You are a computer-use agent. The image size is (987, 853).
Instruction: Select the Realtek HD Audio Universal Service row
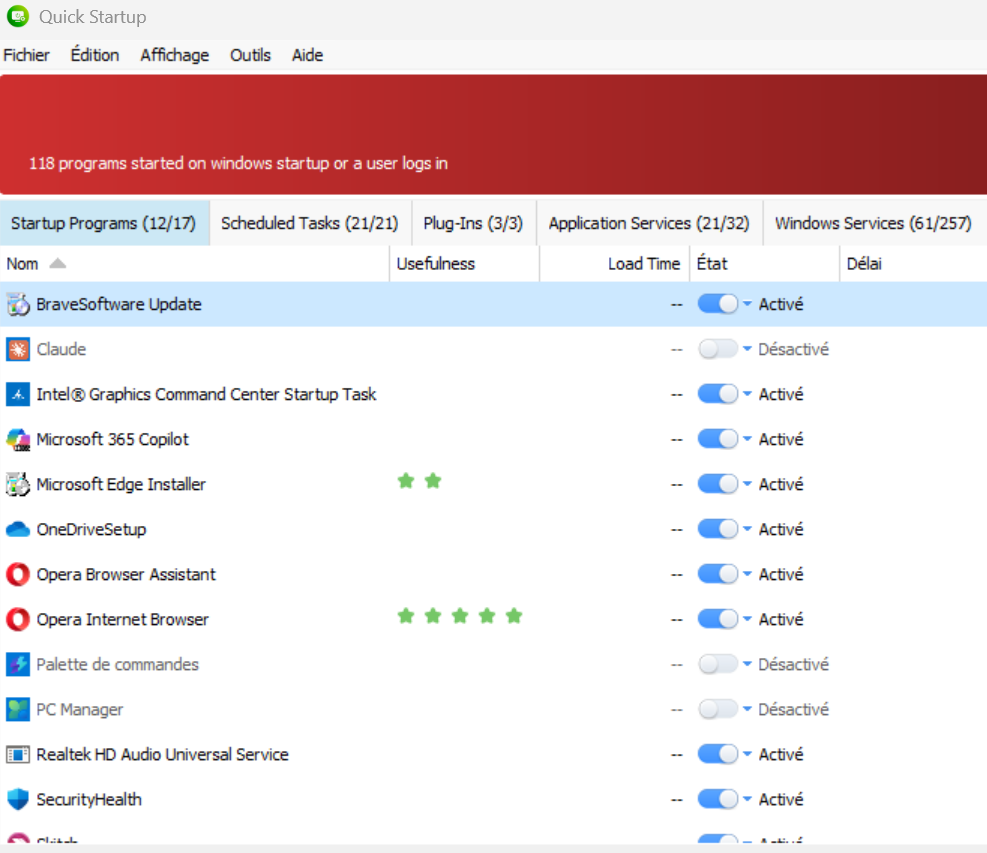click(x=494, y=754)
